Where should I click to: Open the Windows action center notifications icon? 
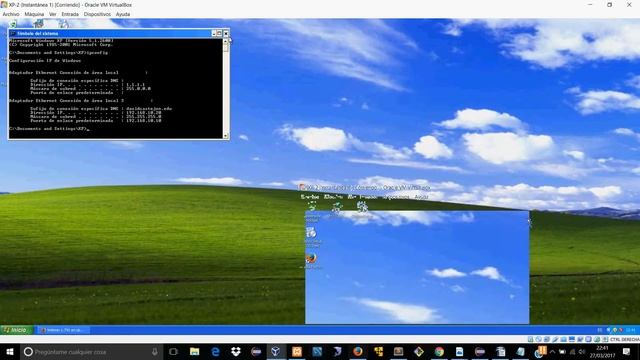click(x=626, y=351)
